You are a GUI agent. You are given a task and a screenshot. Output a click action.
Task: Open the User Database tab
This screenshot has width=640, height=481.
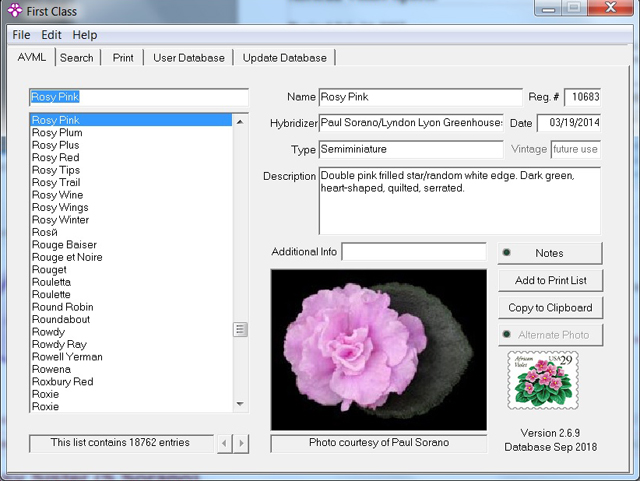point(189,58)
